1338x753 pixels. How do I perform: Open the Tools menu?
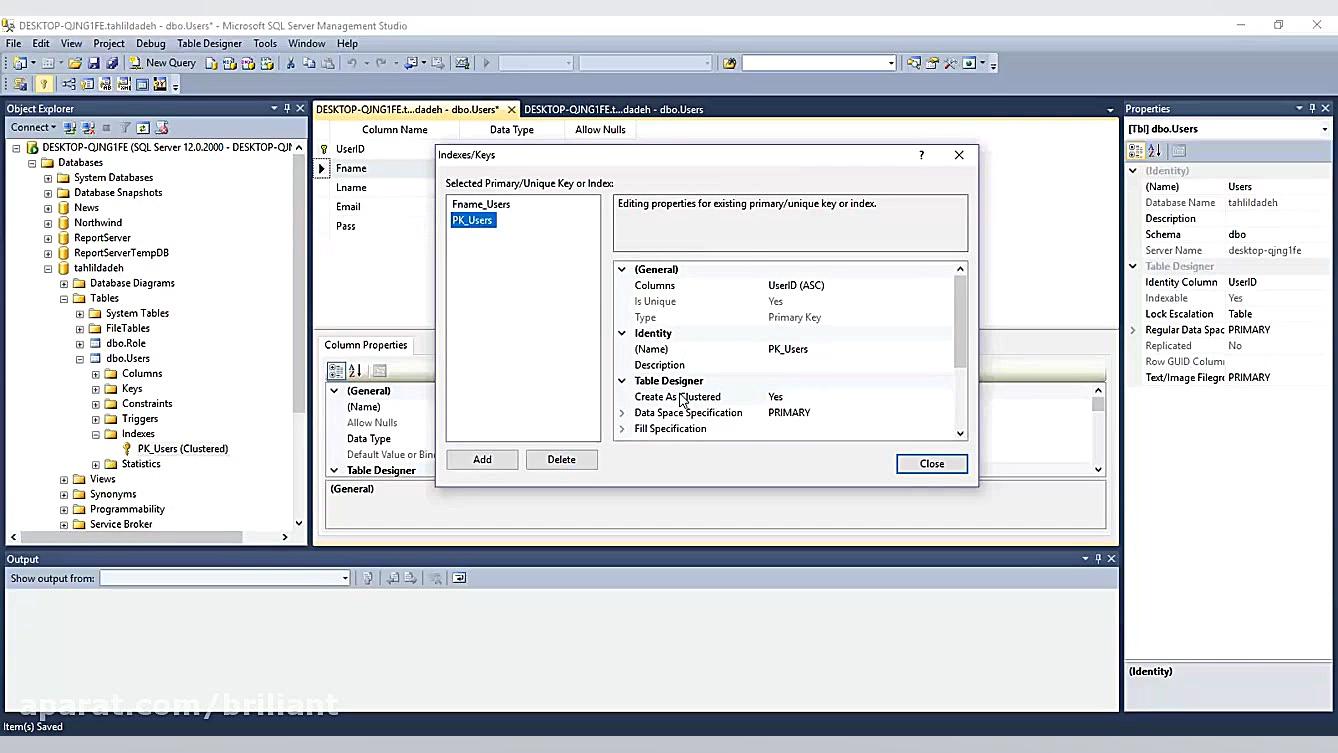[x=264, y=43]
